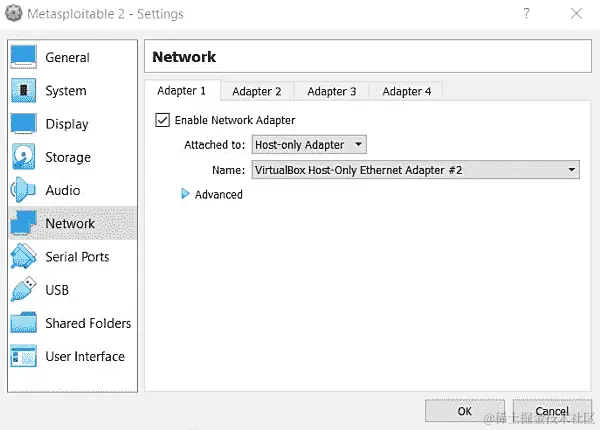
Task: Select the USB label in sidebar
Action: click(57, 290)
